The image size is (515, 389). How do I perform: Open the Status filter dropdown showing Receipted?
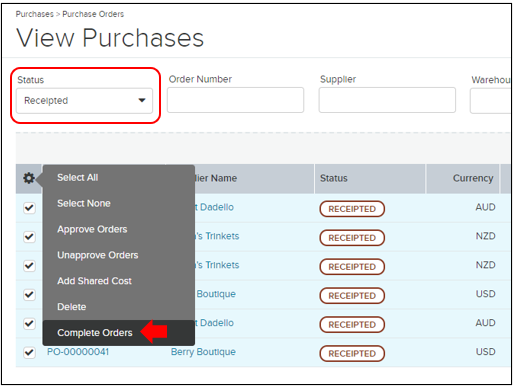(85, 101)
